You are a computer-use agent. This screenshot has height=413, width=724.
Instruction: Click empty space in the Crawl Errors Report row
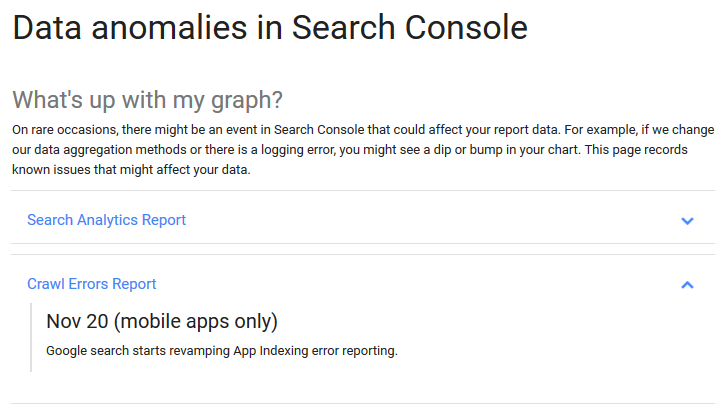click(400, 284)
